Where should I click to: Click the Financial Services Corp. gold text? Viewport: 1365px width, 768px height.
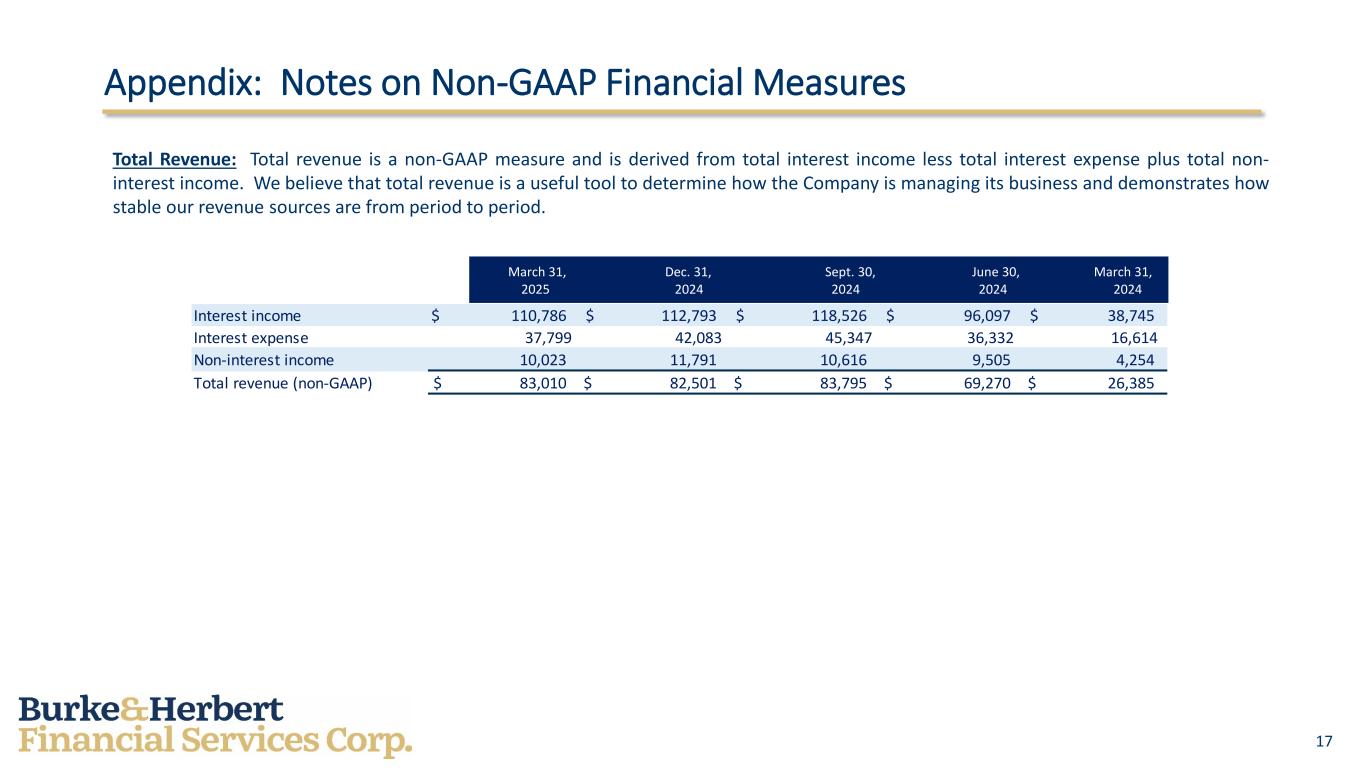[215, 743]
